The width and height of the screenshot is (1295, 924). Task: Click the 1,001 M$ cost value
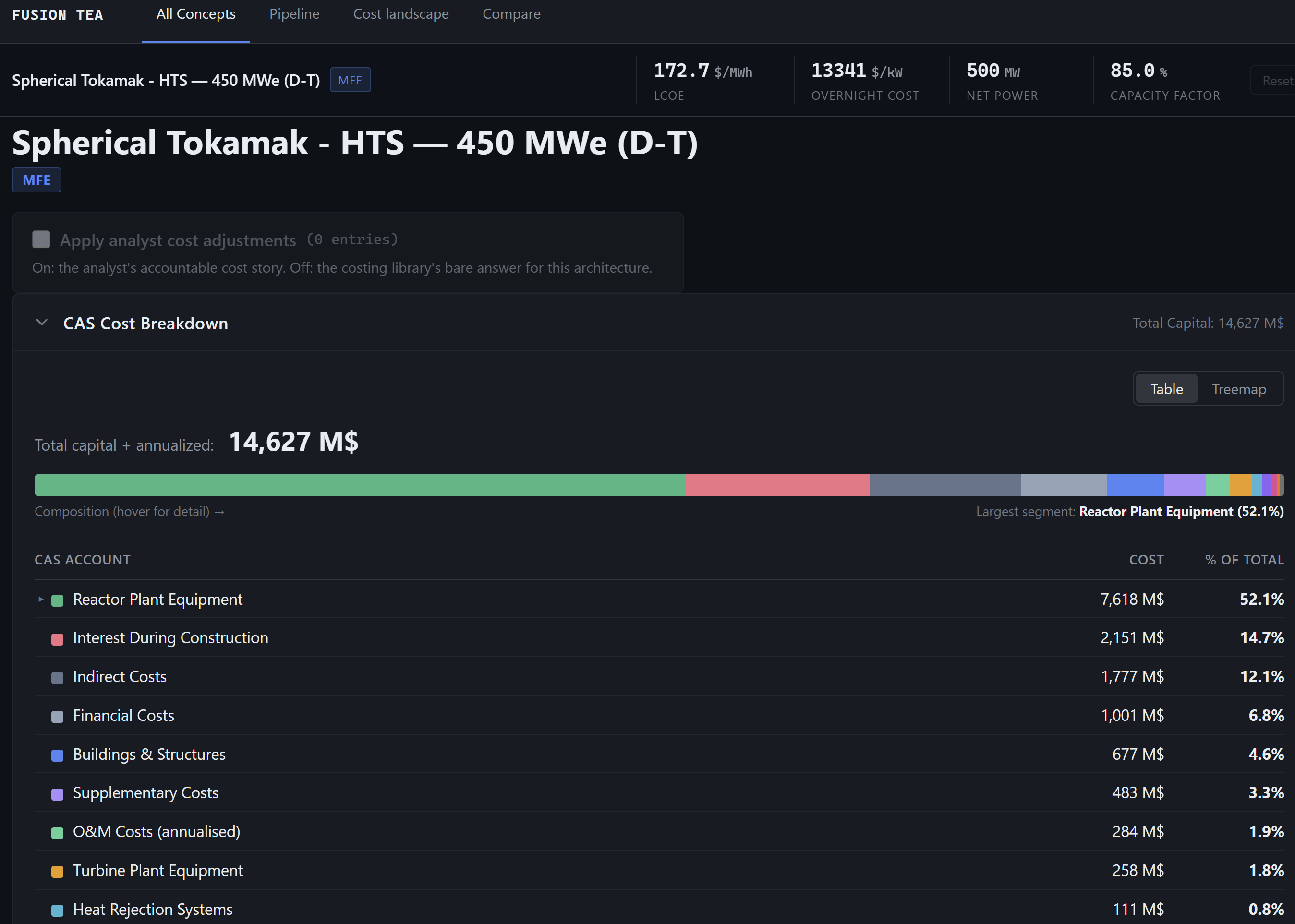(1132, 715)
